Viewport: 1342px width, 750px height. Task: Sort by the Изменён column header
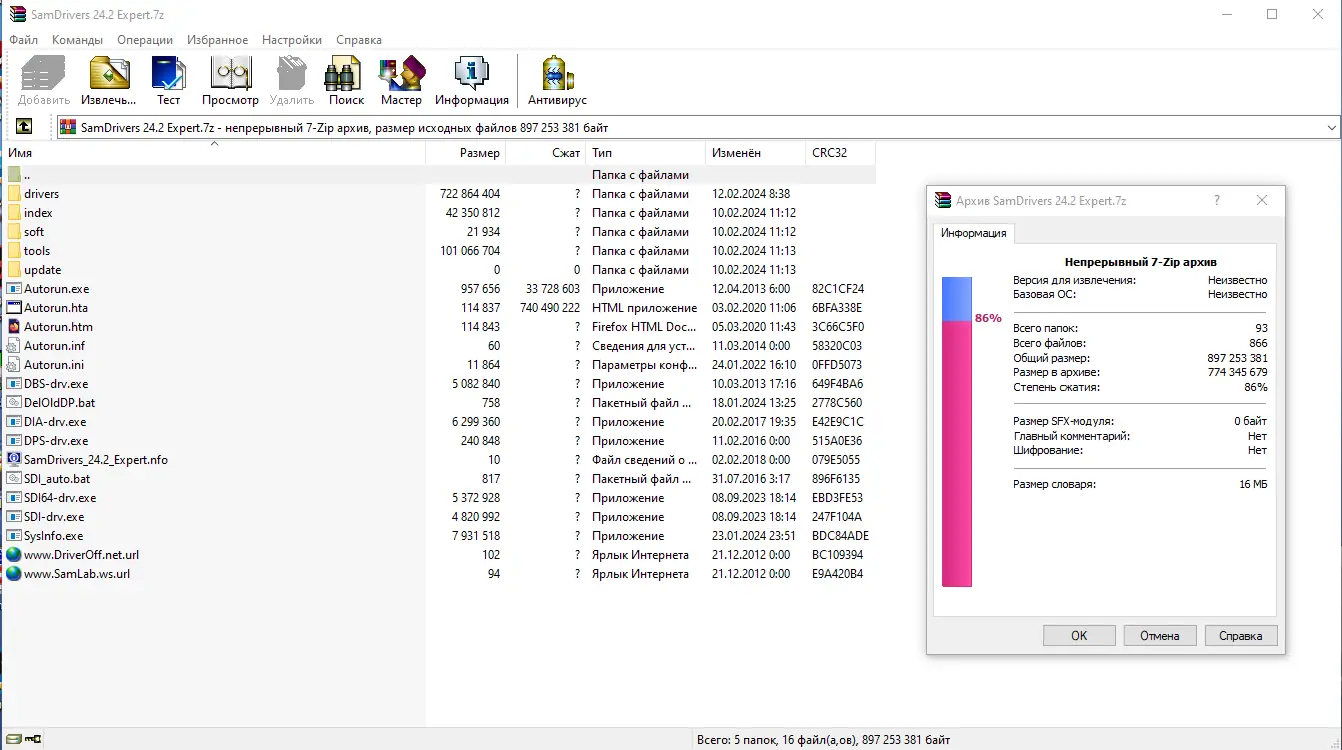click(756, 153)
